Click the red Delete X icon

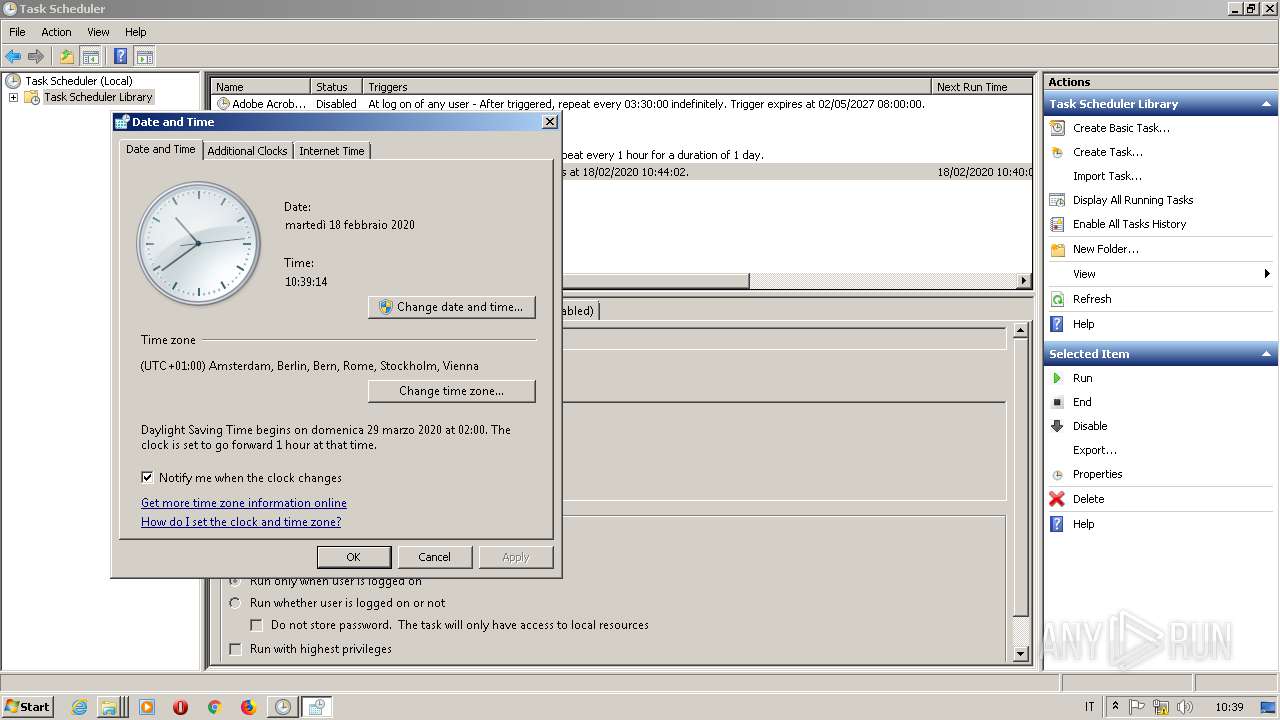point(1057,499)
